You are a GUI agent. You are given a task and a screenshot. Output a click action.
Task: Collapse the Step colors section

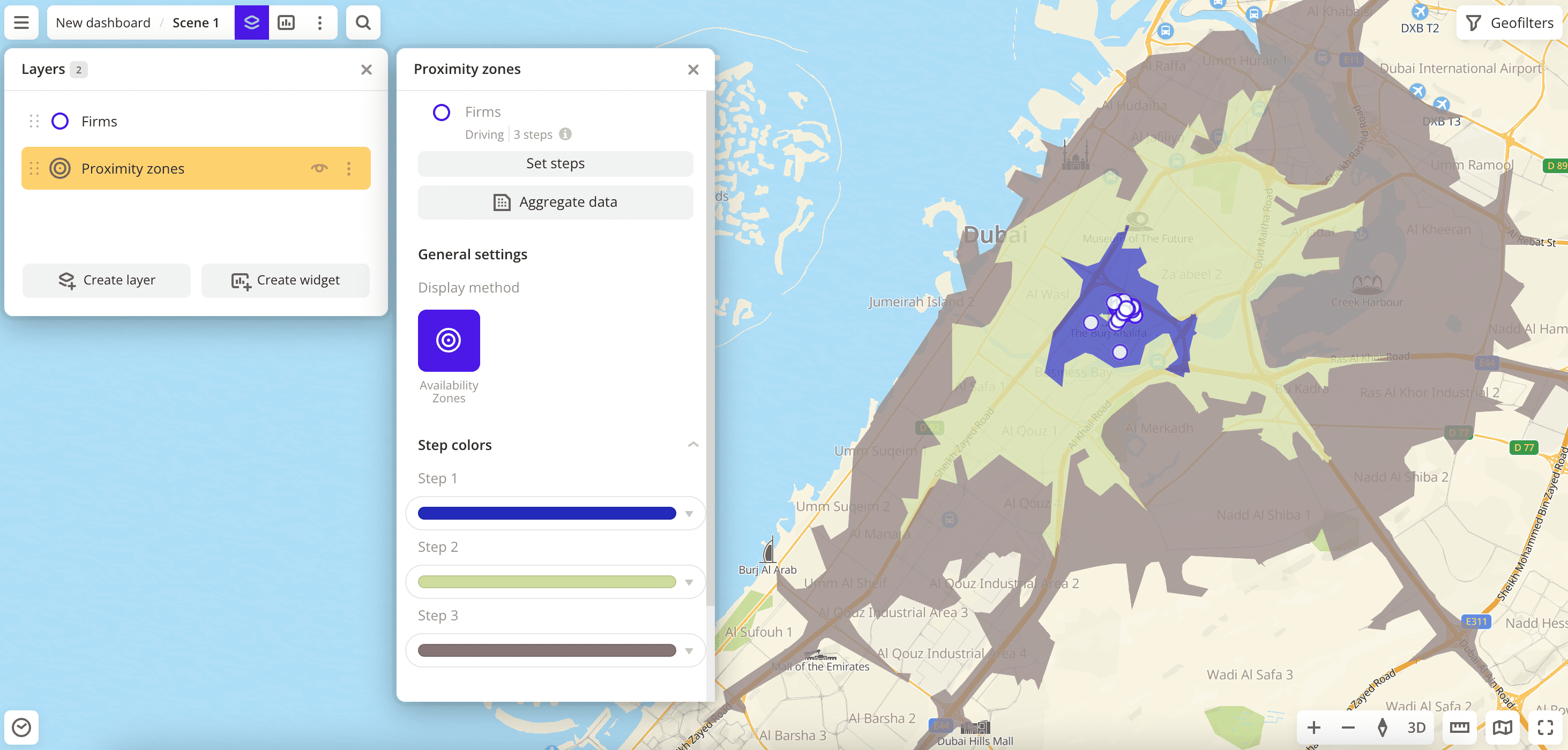tap(692, 446)
